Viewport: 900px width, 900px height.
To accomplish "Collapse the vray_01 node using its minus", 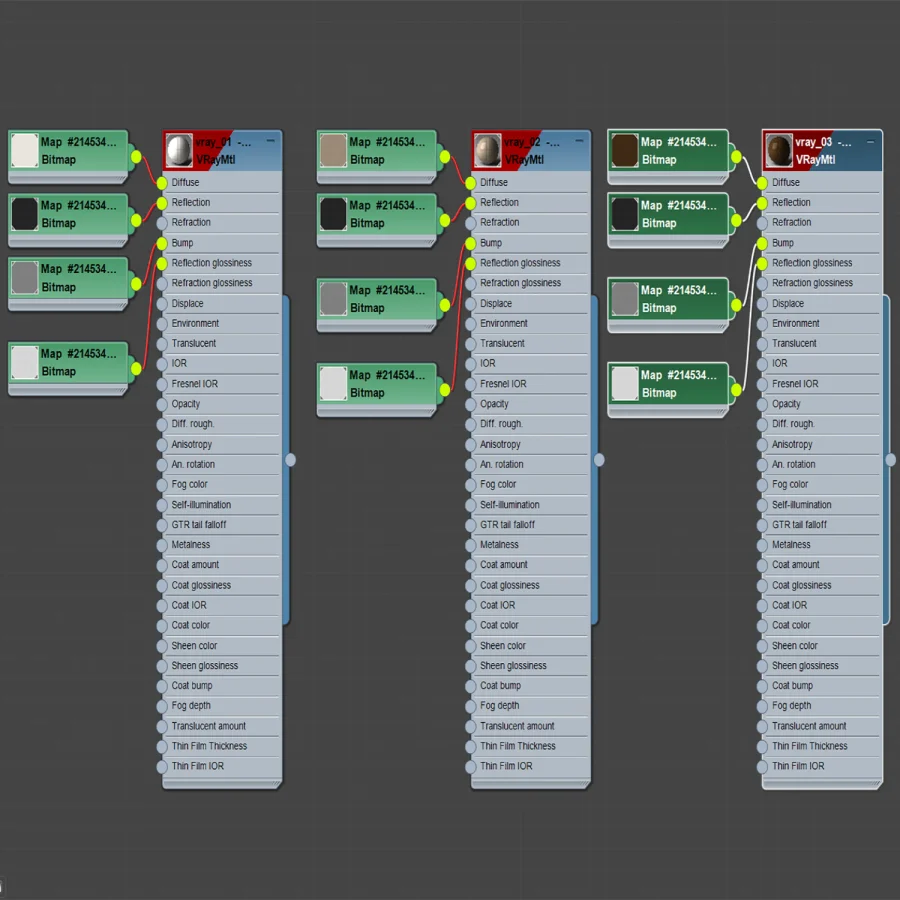I will click(270, 141).
